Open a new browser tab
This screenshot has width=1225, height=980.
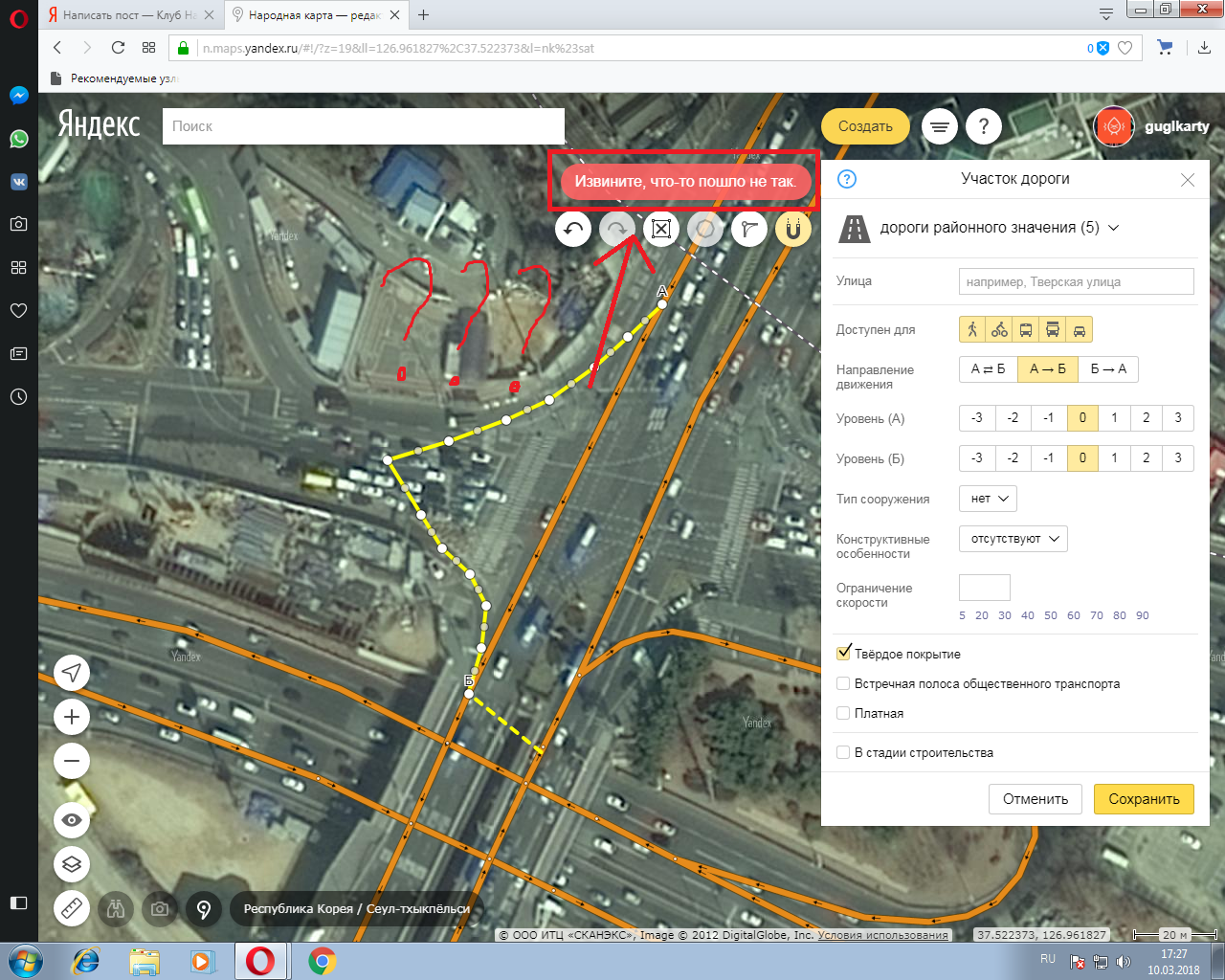(423, 15)
